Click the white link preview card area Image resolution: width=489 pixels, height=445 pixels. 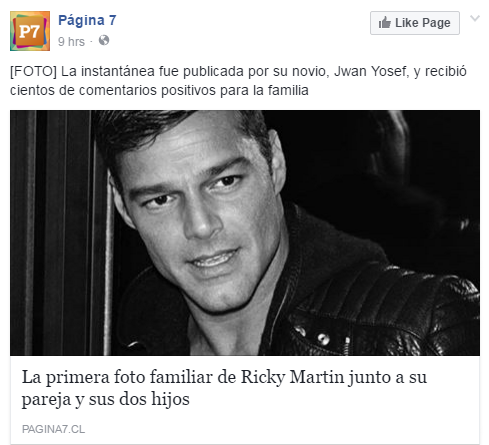click(x=245, y=400)
